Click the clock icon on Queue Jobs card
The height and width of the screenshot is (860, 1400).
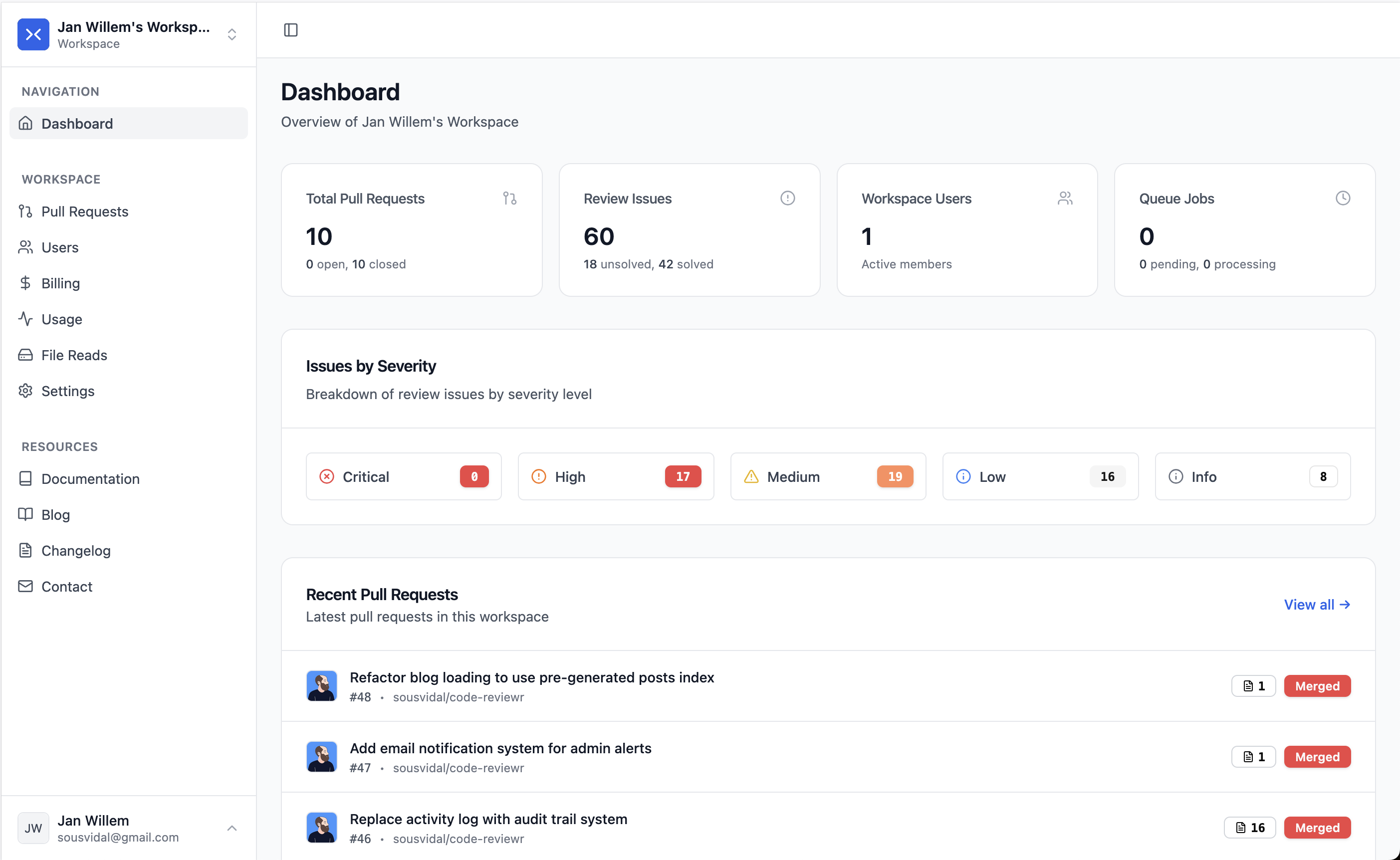(x=1343, y=198)
